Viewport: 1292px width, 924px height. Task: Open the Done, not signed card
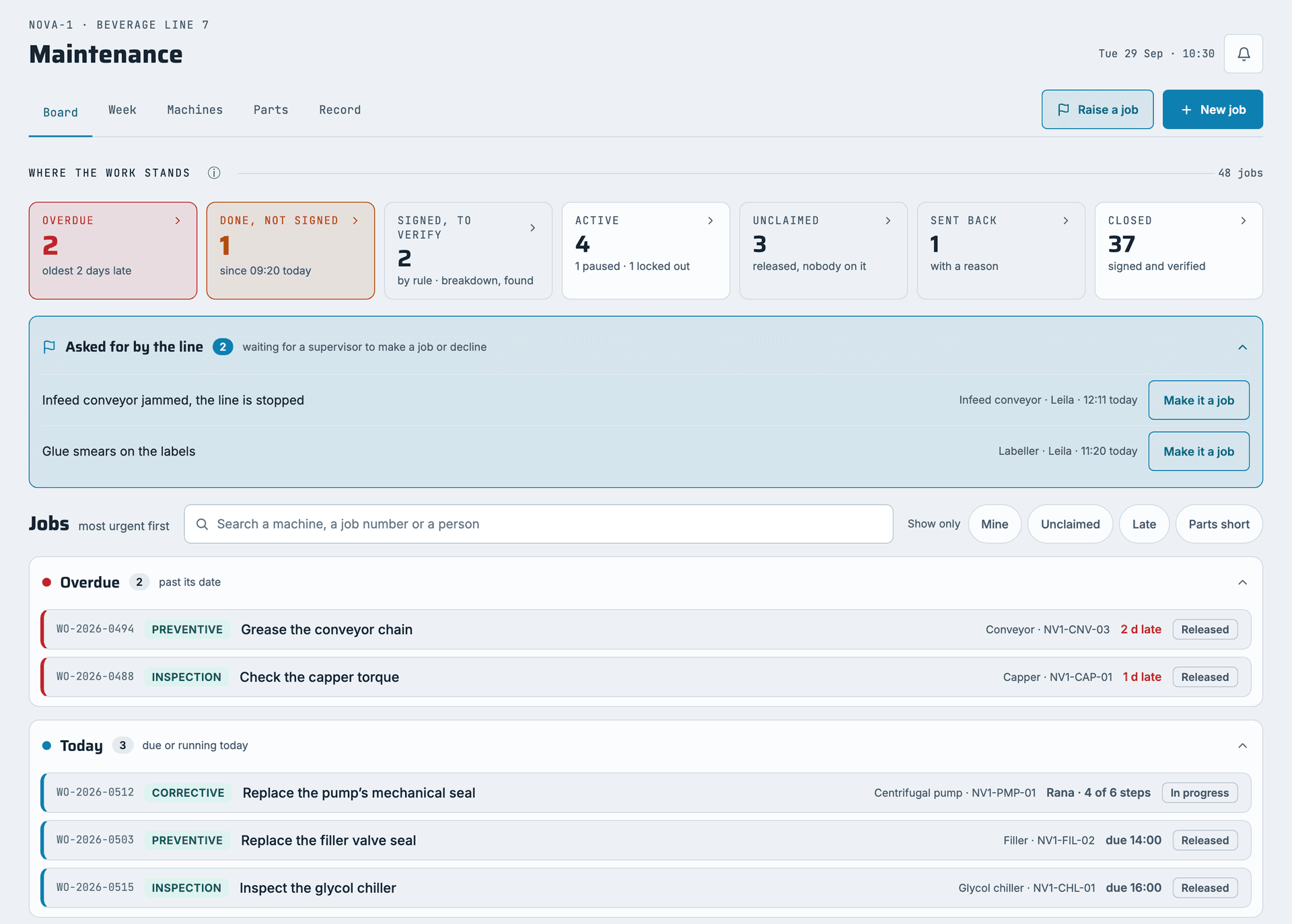pos(291,250)
